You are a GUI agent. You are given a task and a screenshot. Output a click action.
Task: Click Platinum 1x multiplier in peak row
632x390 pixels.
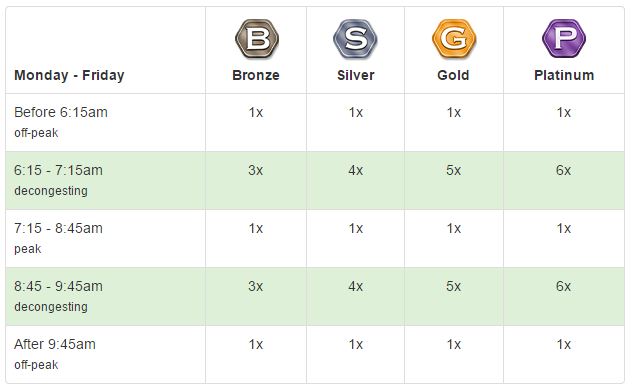coord(564,228)
